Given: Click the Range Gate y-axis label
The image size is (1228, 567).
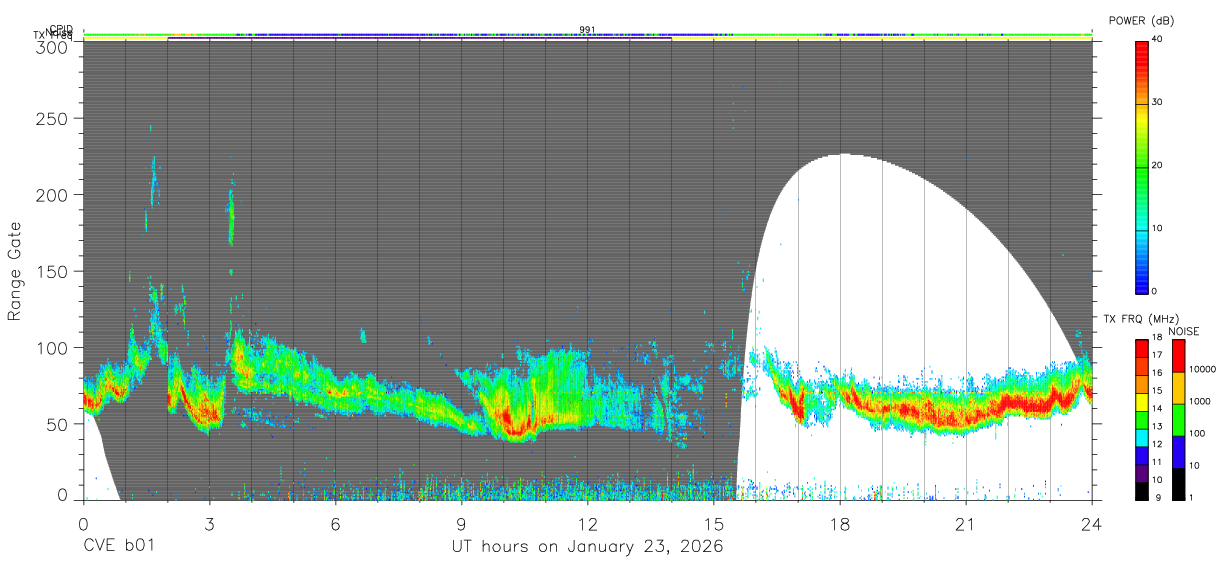Looking at the screenshot, I should click(x=15, y=271).
